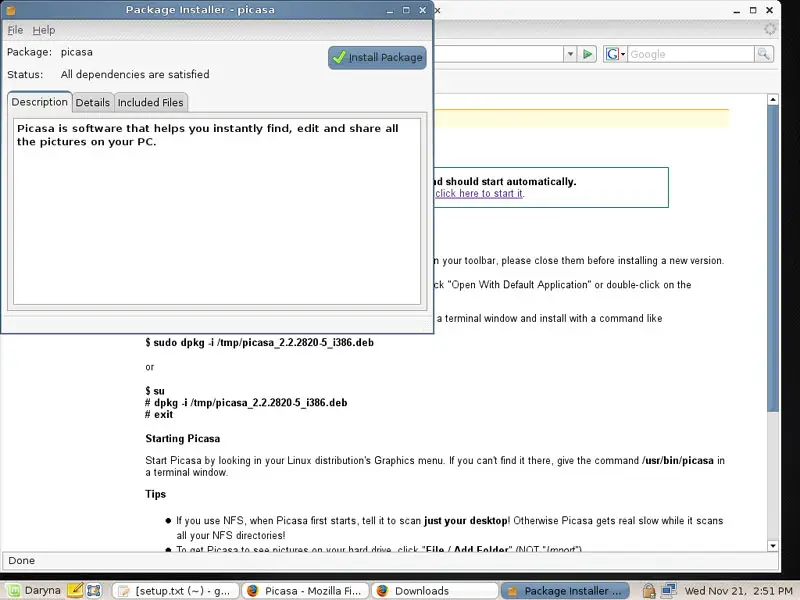Switch to the Details tab
Screen dimensions: 800x600
click(x=93, y=103)
